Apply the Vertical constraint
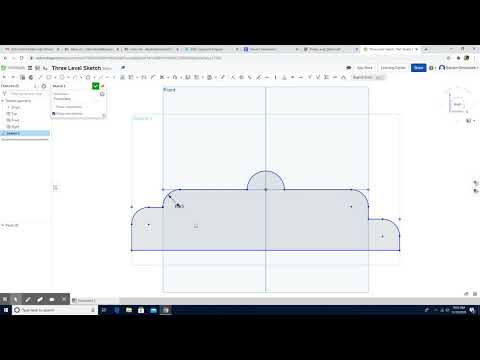Viewport: 480px width, 360px height. pos(276,77)
